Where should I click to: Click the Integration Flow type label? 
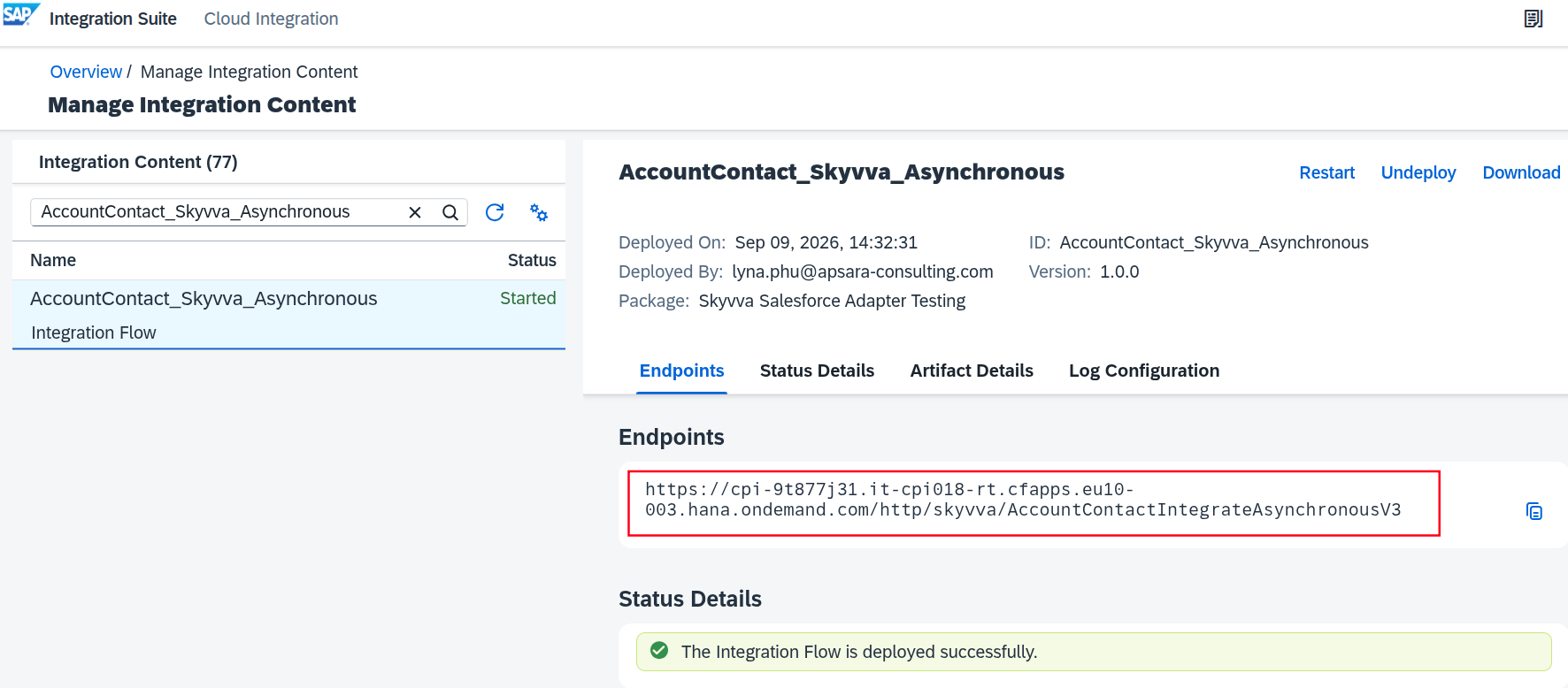coord(94,333)
